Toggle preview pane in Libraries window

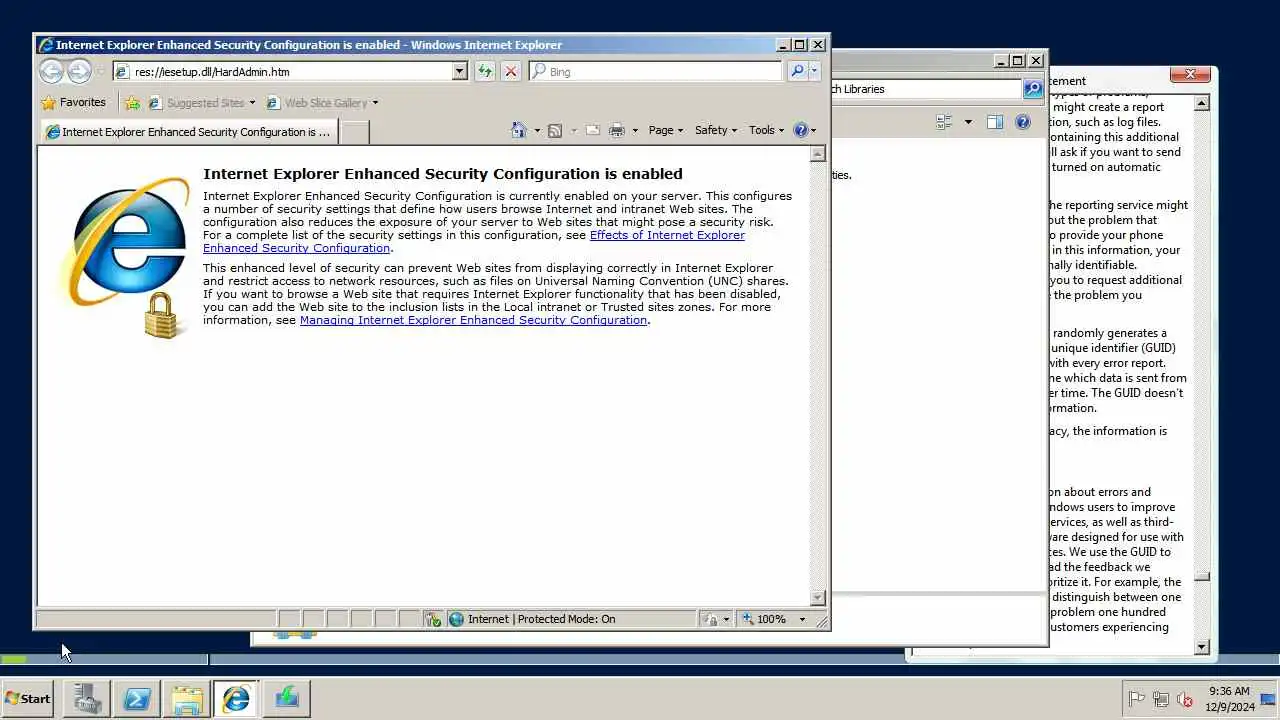(x=994, y=122)
